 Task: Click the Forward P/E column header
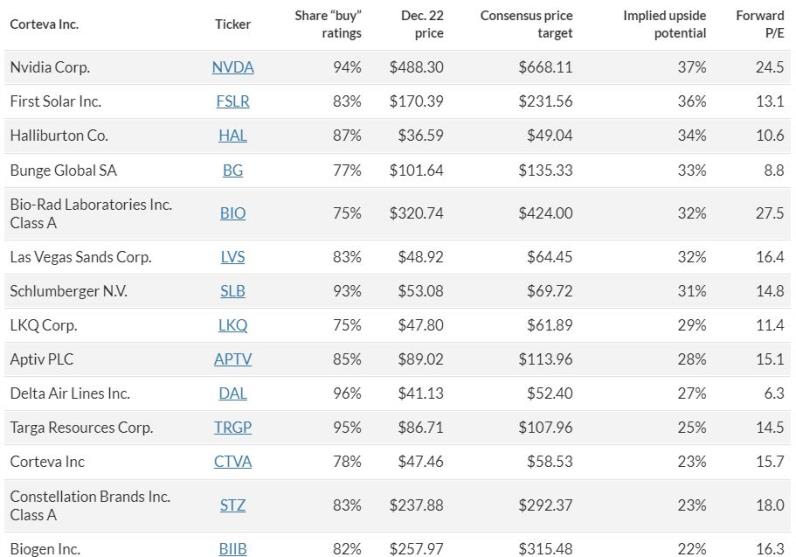point(760,24)
